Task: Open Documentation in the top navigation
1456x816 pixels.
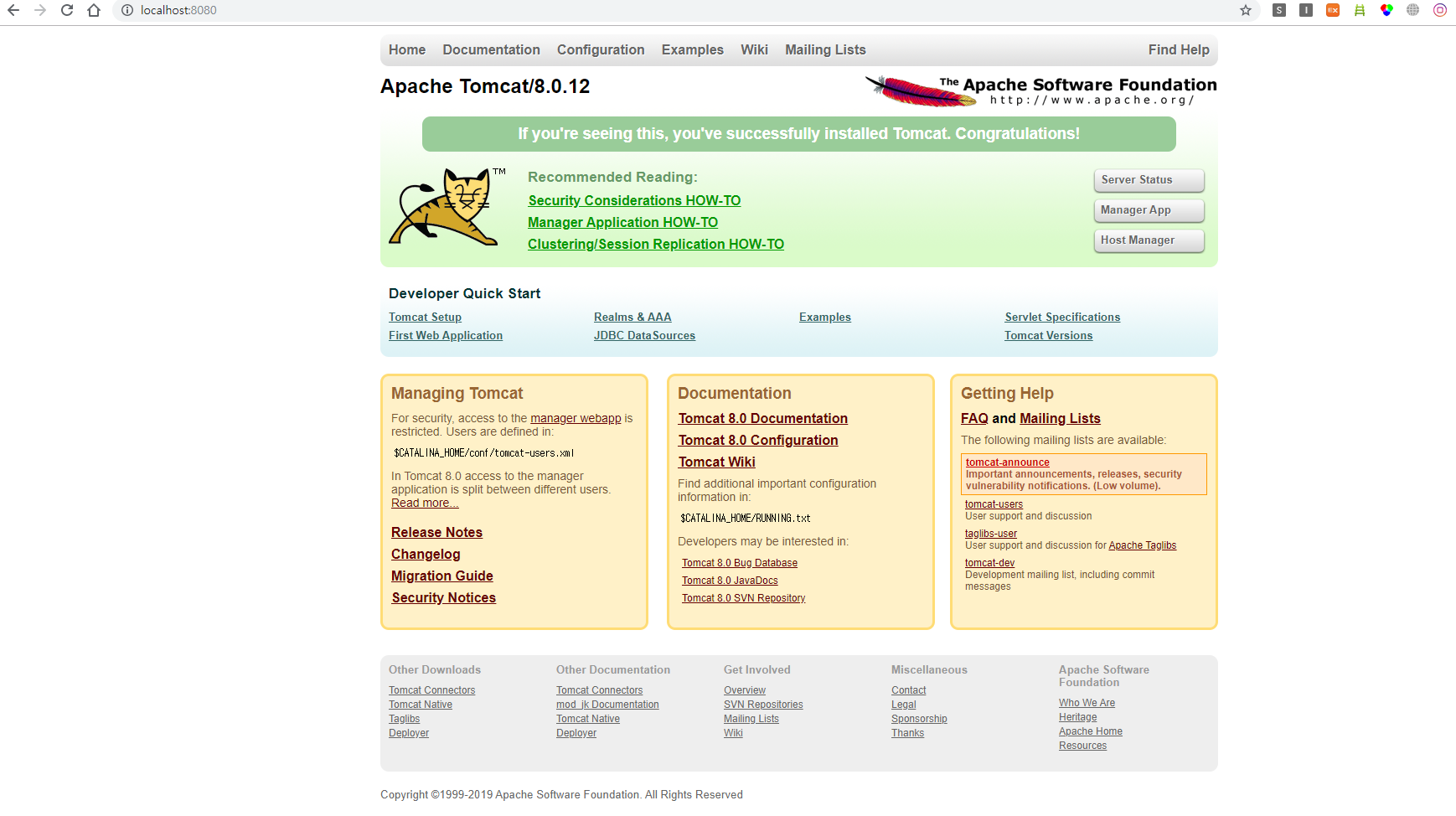Action: [491, 50]
